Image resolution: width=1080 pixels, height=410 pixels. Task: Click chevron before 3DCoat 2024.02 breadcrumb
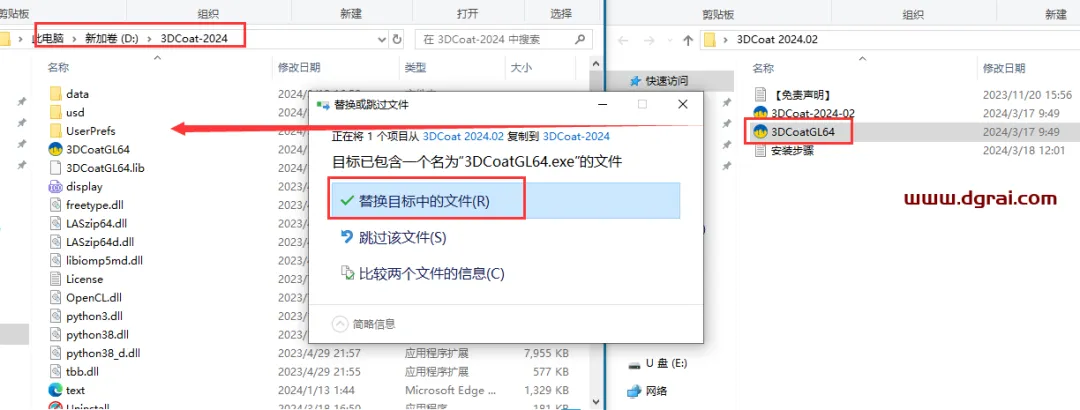tap(727, 40)
